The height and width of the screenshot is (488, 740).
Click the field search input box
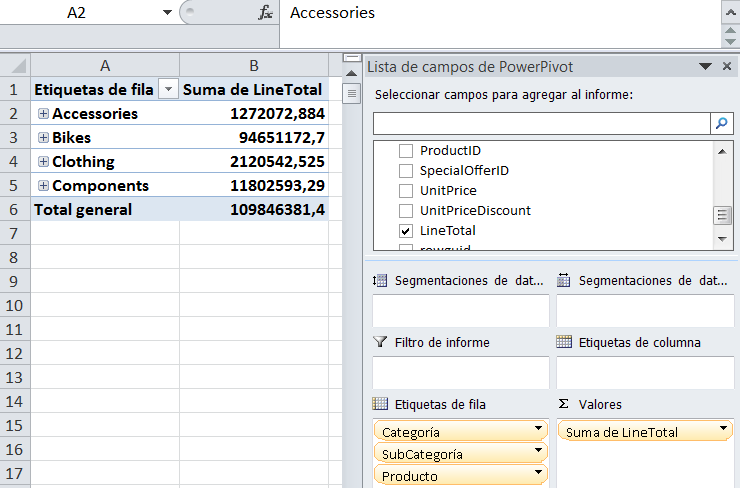coord(541,123)
